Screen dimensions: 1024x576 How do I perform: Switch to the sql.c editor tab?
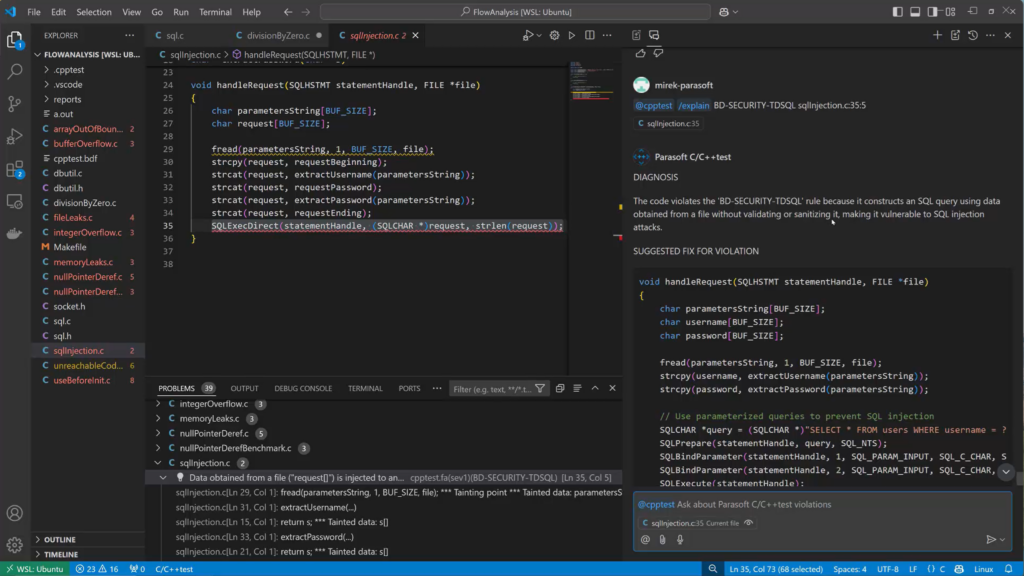click(174, 35)
